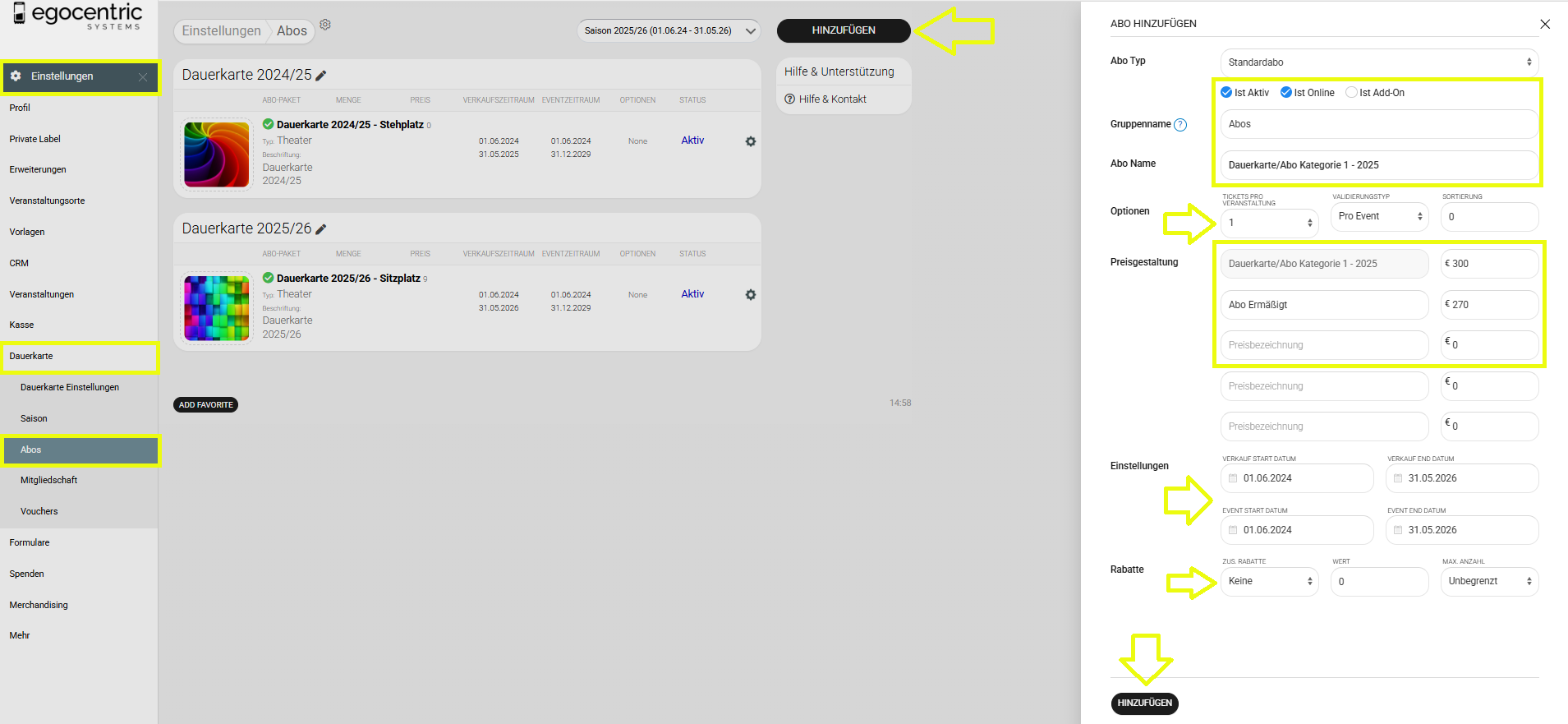Click the gear icon beside the Abos breadcrumb
1568x724 pixels.
tap(325, 25)
